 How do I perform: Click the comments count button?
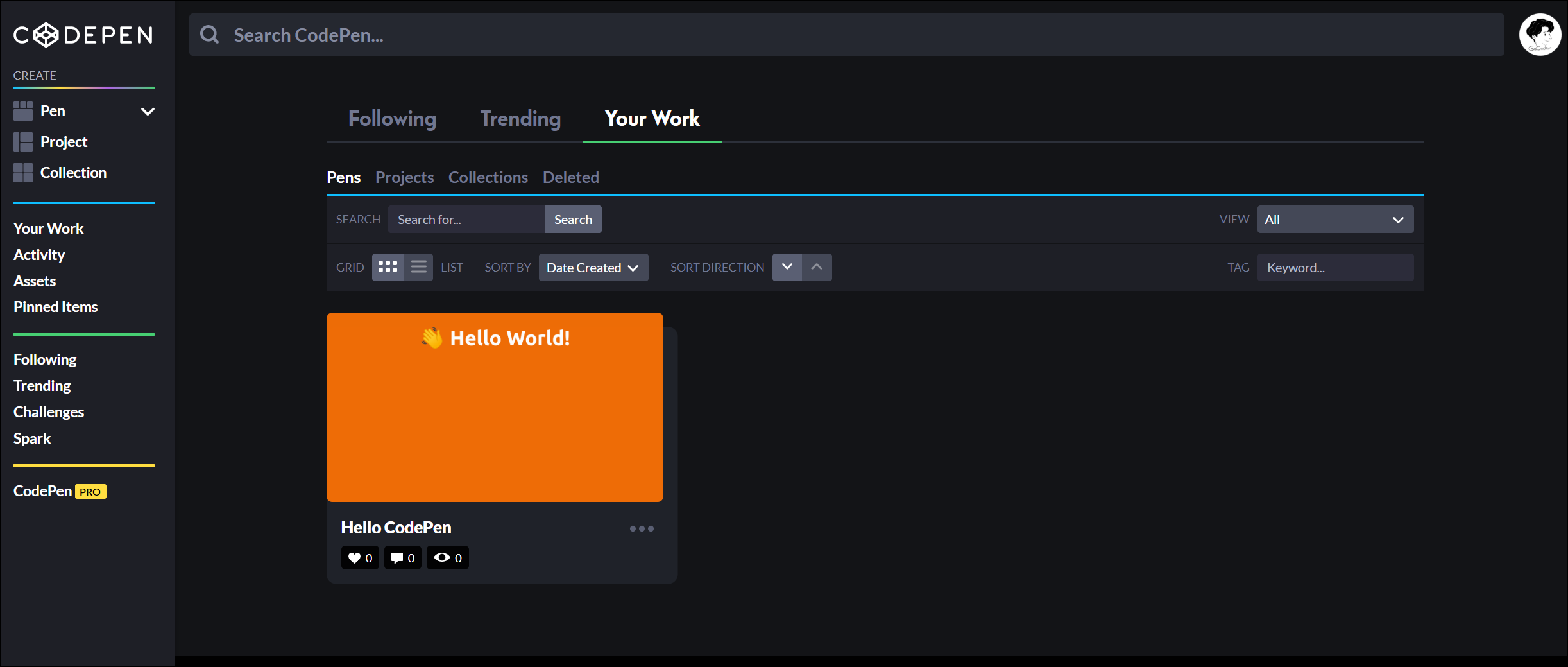403,558
